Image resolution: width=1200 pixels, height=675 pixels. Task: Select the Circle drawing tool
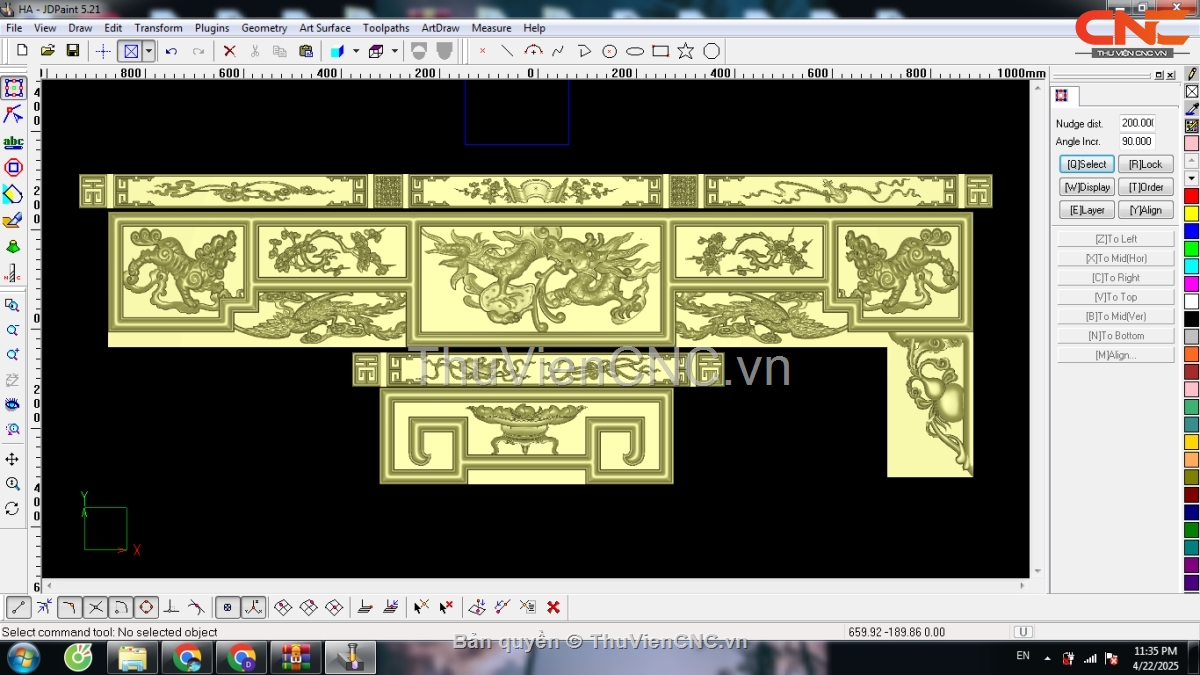(609, 51)
